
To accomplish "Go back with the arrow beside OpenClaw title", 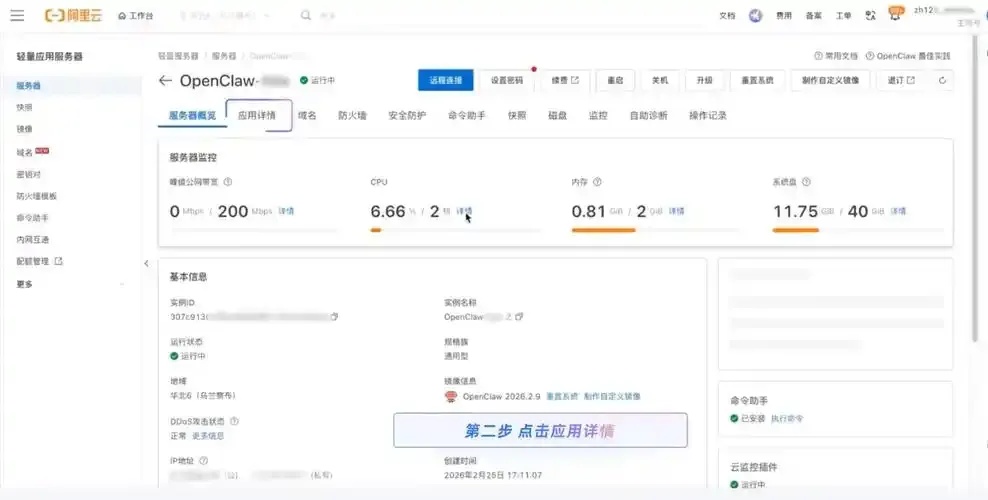I will point(165,81).
